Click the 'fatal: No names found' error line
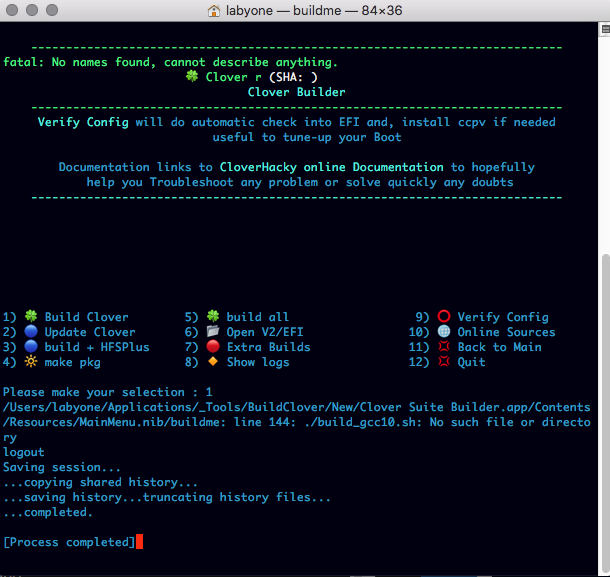Viewport: 610px width, 577px height. coord(170,62)
